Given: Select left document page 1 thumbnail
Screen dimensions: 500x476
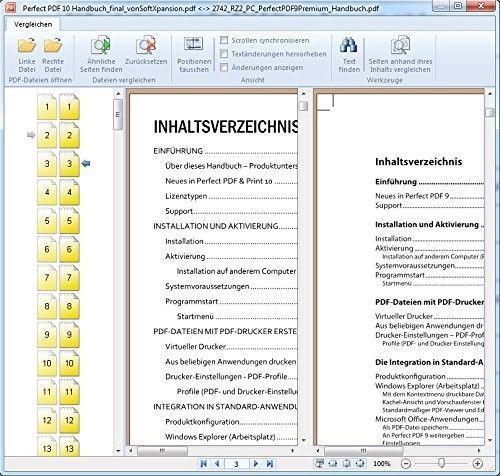Looking at the screenshot, I should point(47,107).
